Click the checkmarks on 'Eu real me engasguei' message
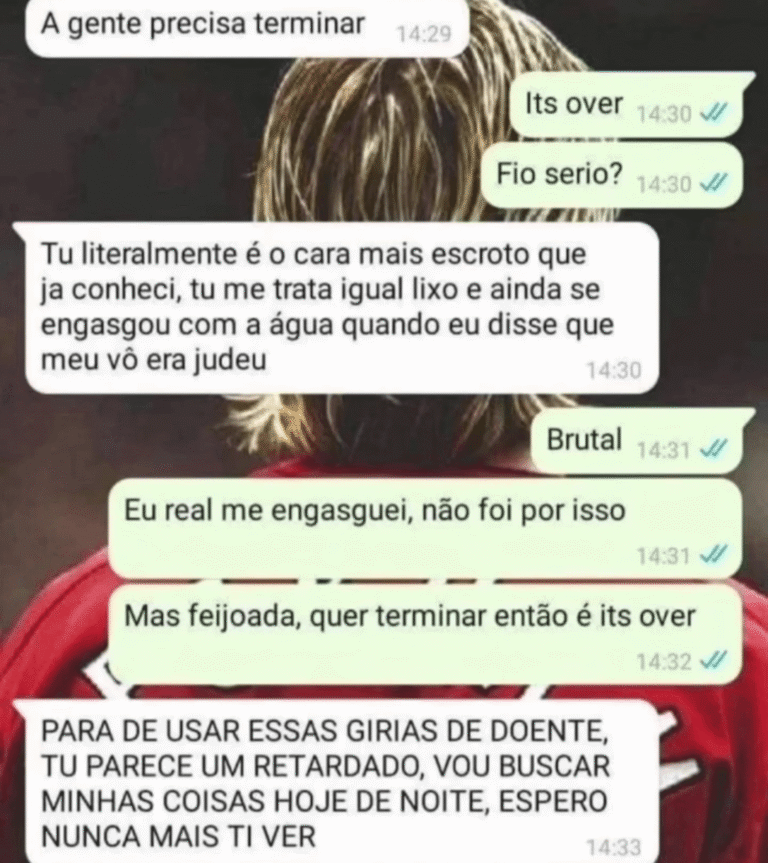This screenshot has height=863, width=768. (713, 555)
